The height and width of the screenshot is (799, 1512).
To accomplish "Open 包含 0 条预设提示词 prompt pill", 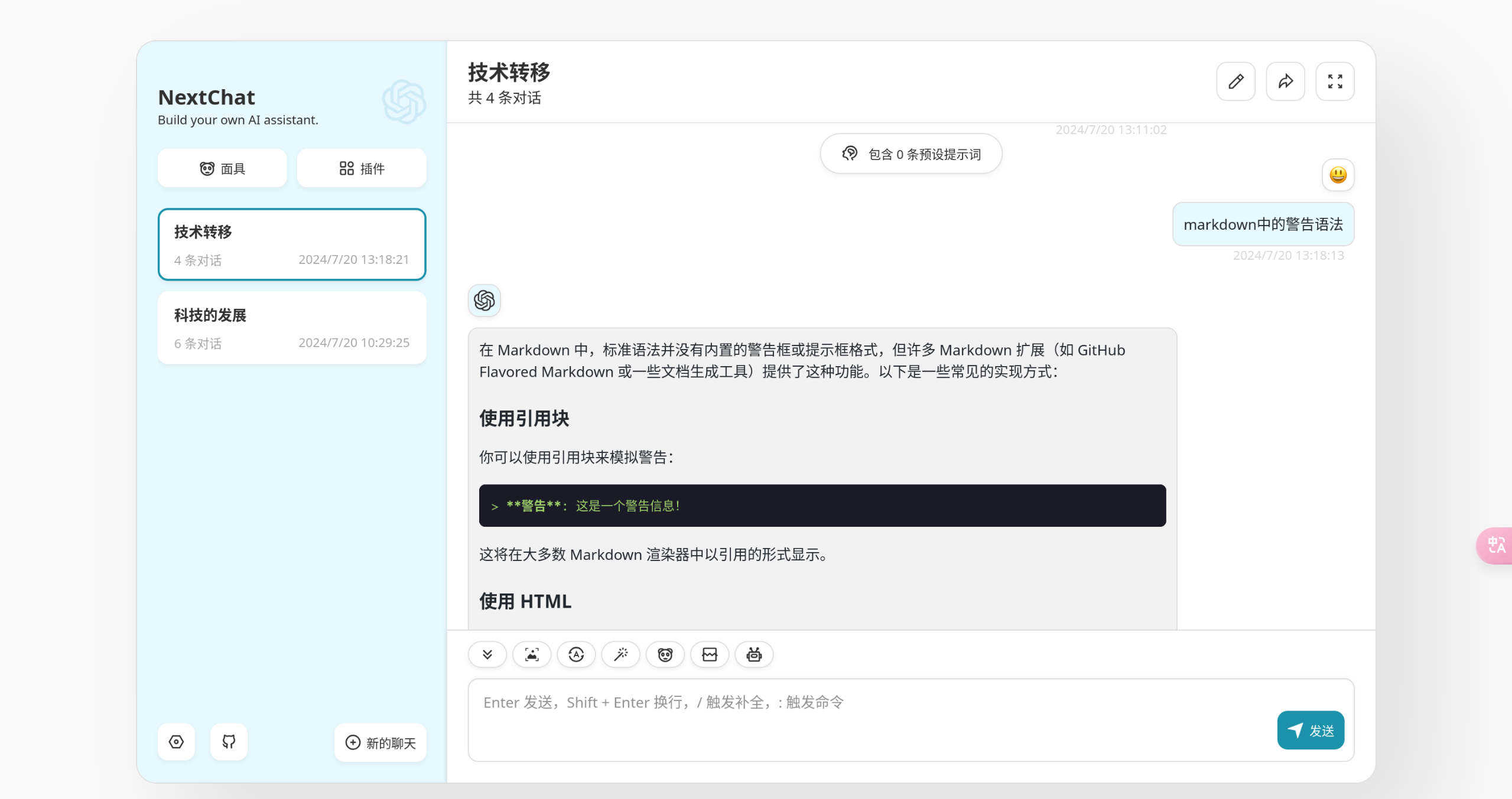I will (911, 154).
